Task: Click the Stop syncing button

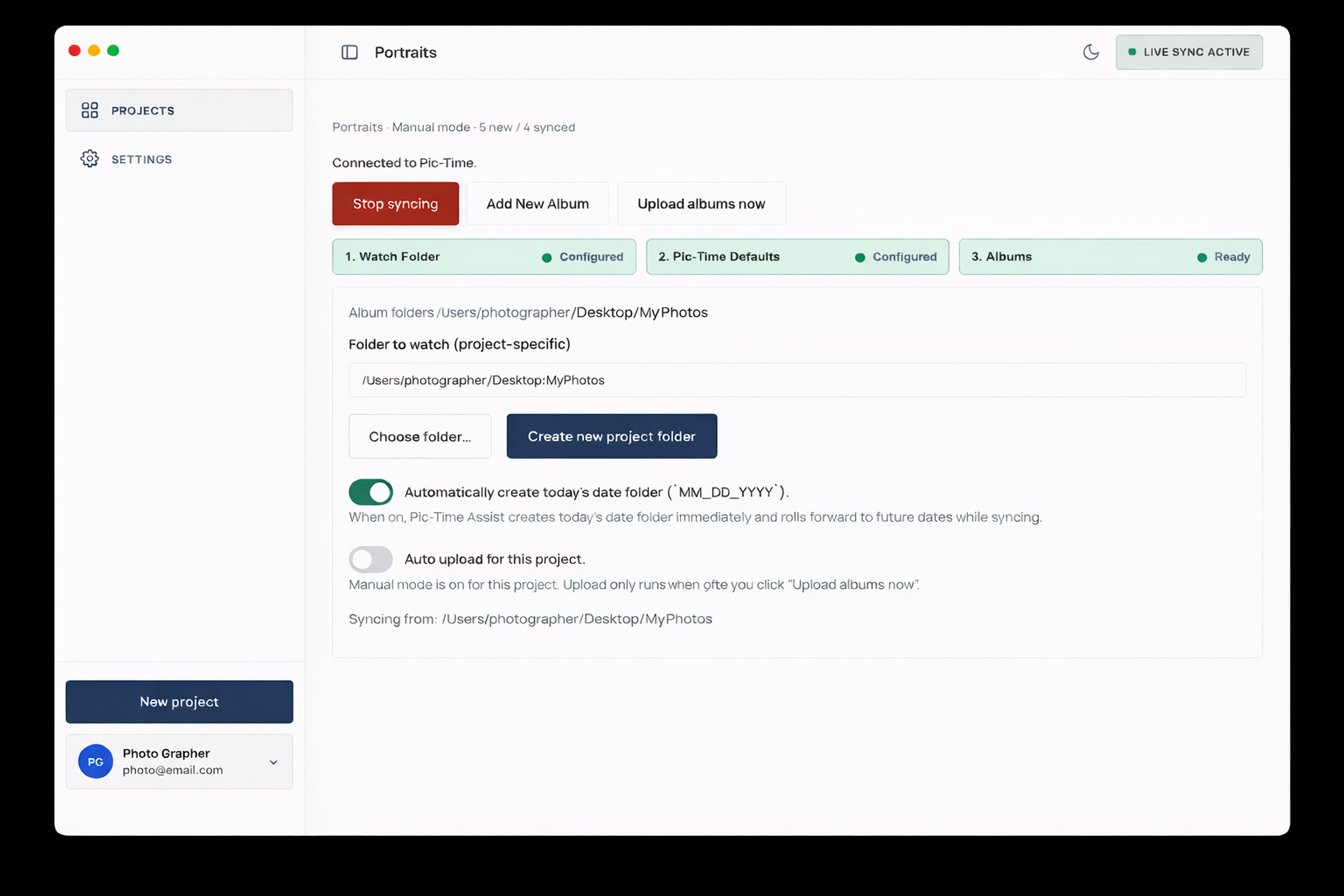Action: coord(395,204)
